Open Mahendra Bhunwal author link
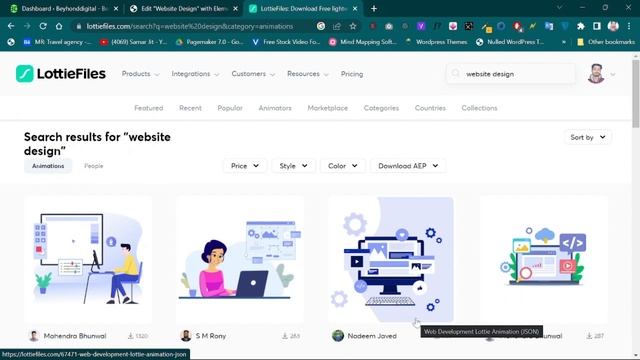 click(x=75, y=336)
